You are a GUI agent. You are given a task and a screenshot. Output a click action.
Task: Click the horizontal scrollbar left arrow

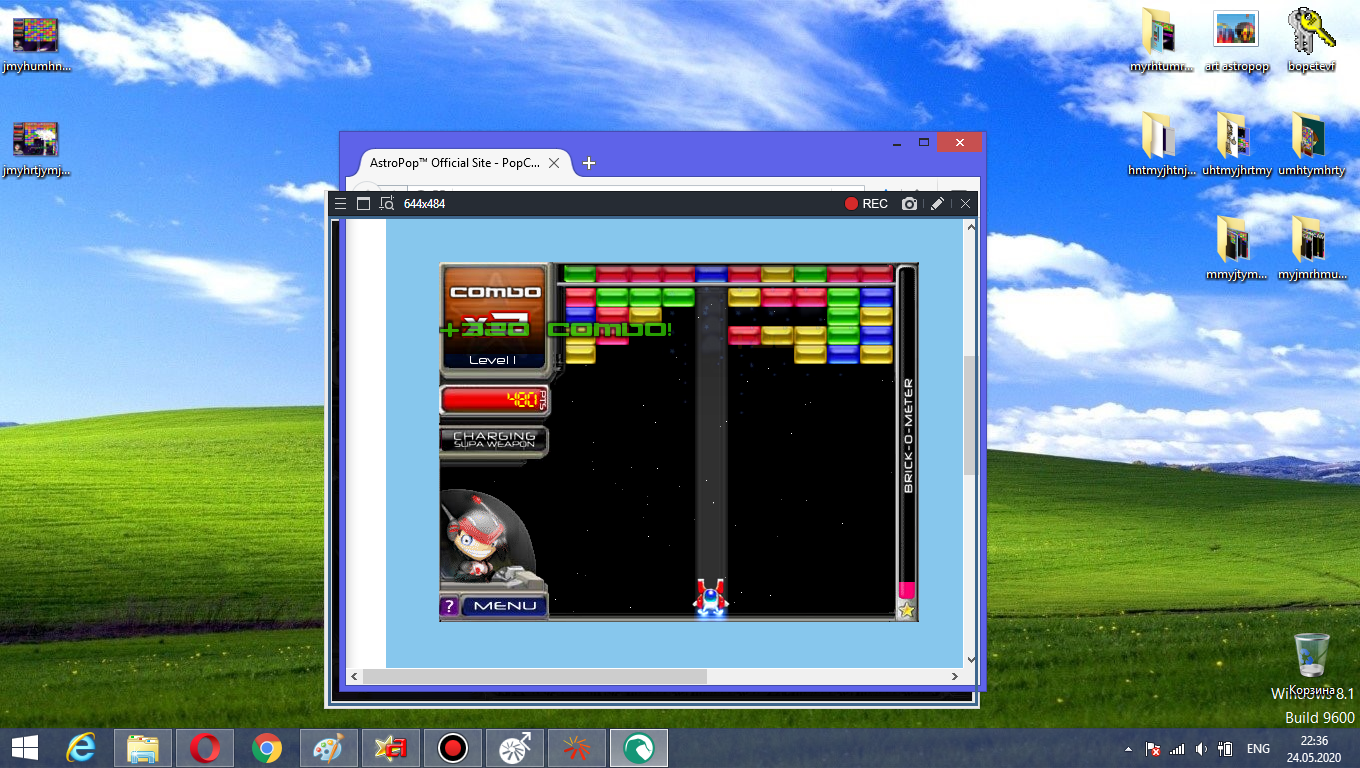[x=354, y=677]
